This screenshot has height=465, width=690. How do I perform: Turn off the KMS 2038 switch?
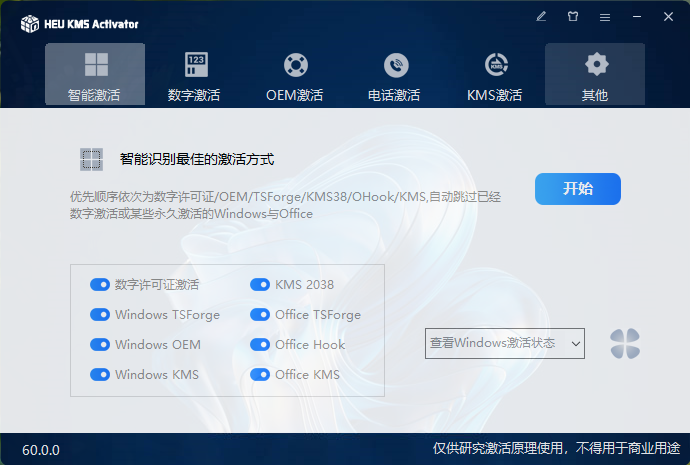click(260, 285)
